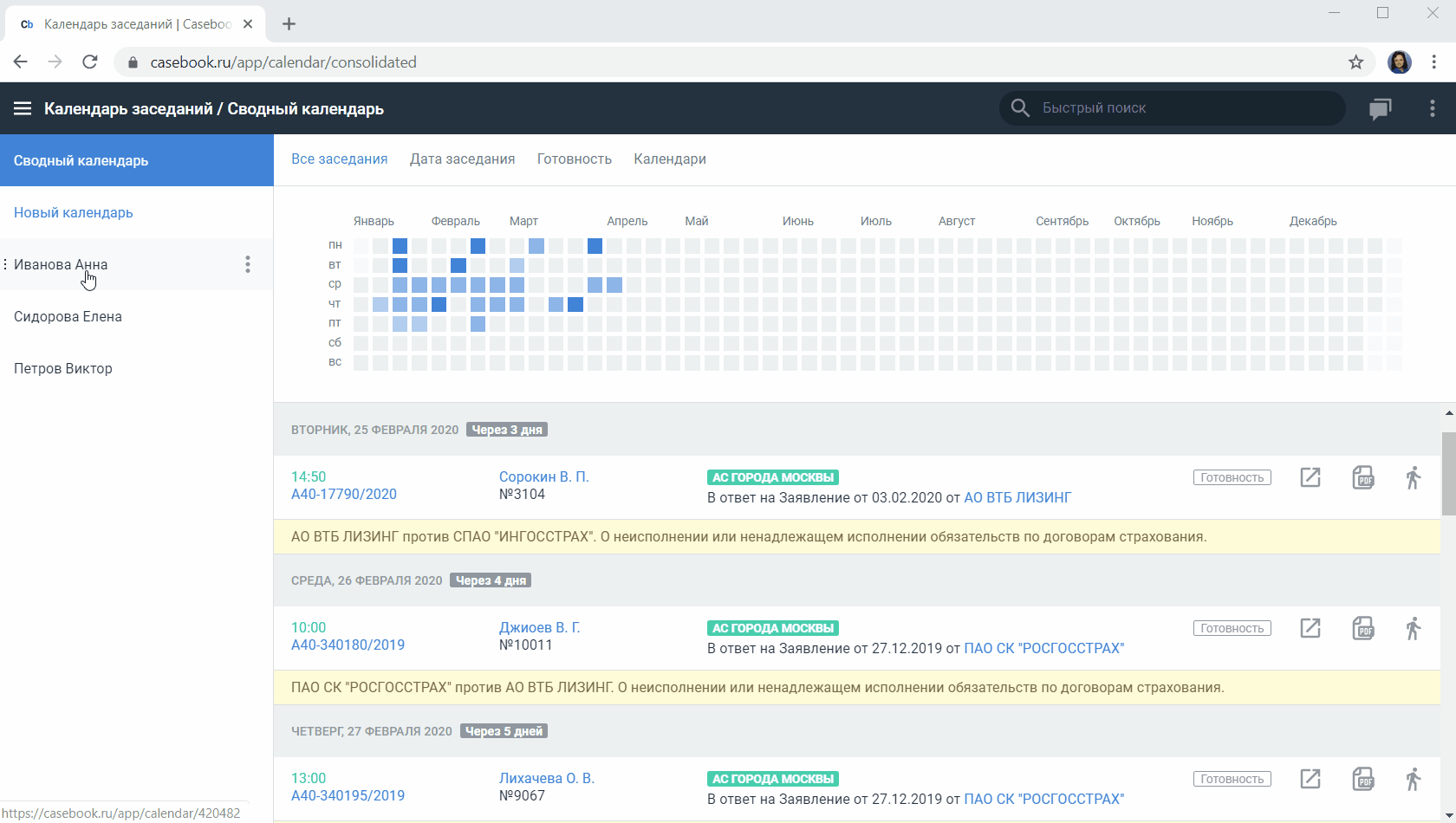The height and width of the screenshot is (823, 1456).
Task: Open the app header three-dot menu
Action: click(1432, 108)
